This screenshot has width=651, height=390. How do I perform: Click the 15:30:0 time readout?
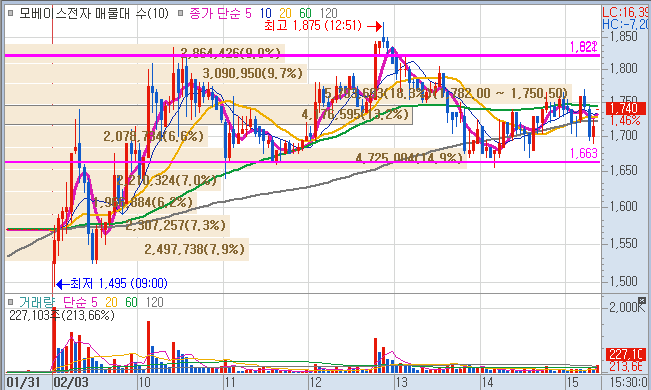628,382
